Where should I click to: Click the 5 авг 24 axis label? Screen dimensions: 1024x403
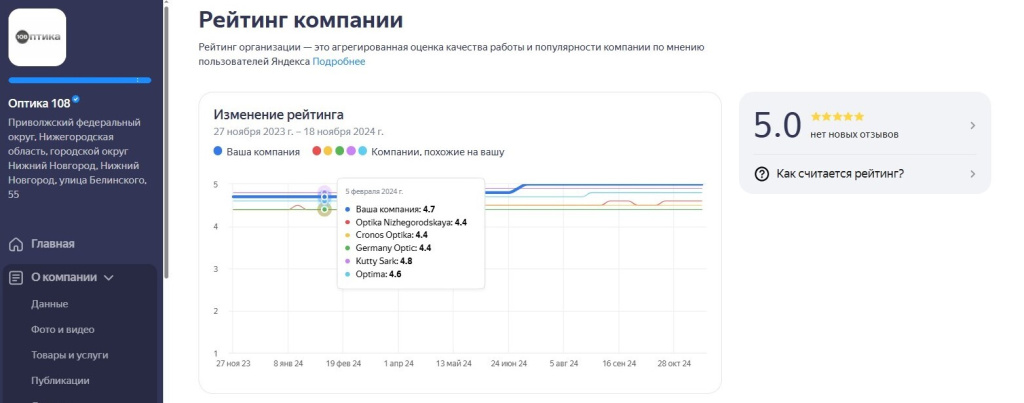(564, 363)
